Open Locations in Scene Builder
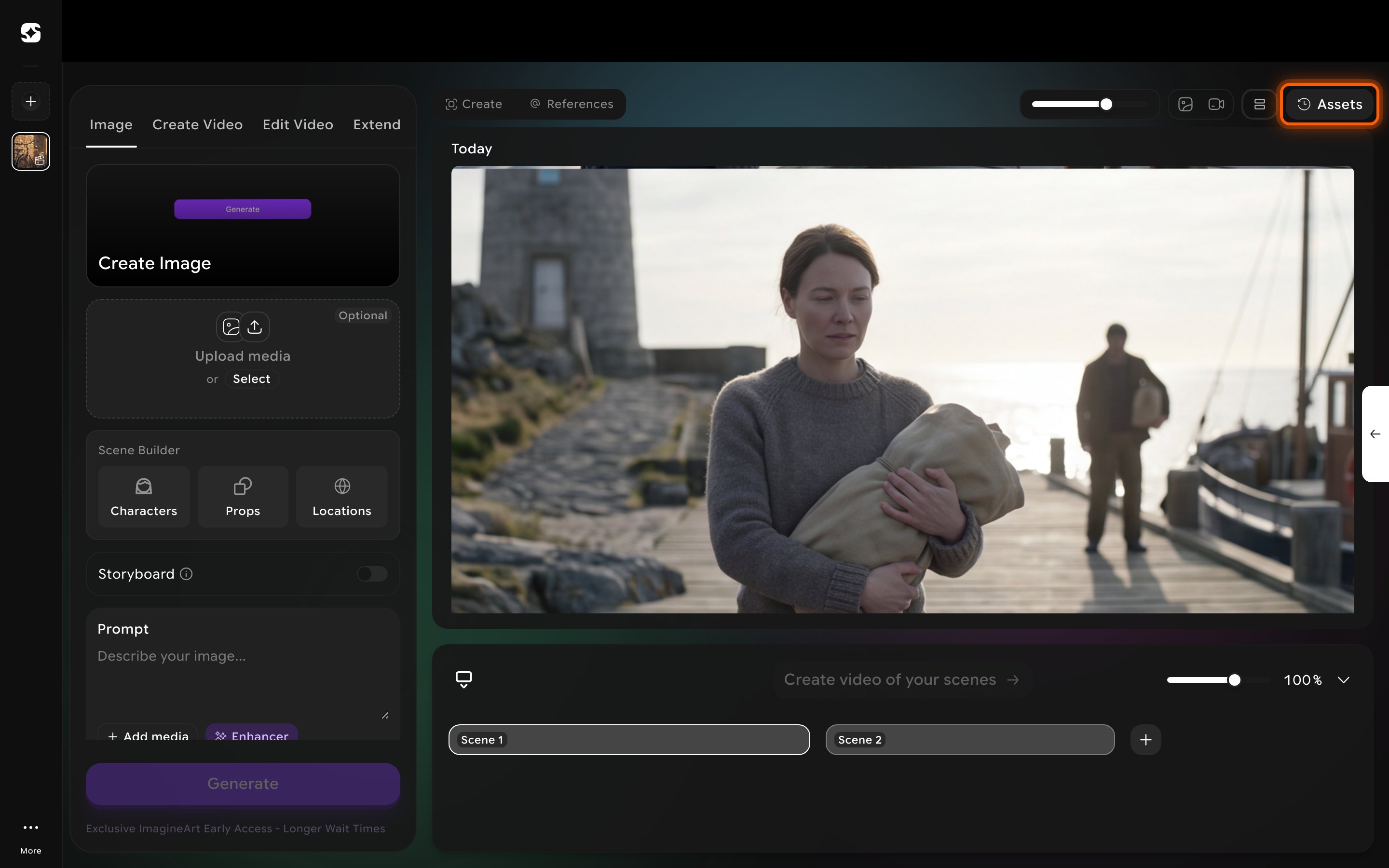This screenshot has height=868, width=1389. click(342, 497)
